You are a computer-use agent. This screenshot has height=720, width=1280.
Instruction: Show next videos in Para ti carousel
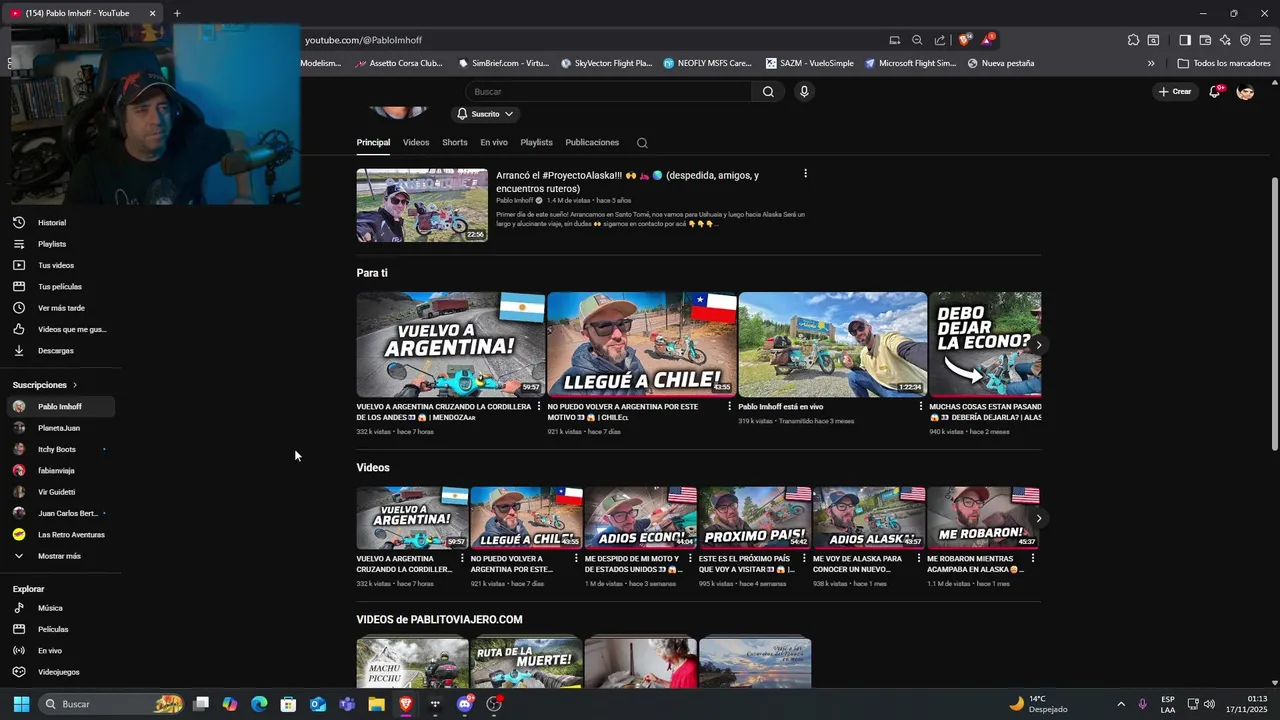click(1038, 344)
